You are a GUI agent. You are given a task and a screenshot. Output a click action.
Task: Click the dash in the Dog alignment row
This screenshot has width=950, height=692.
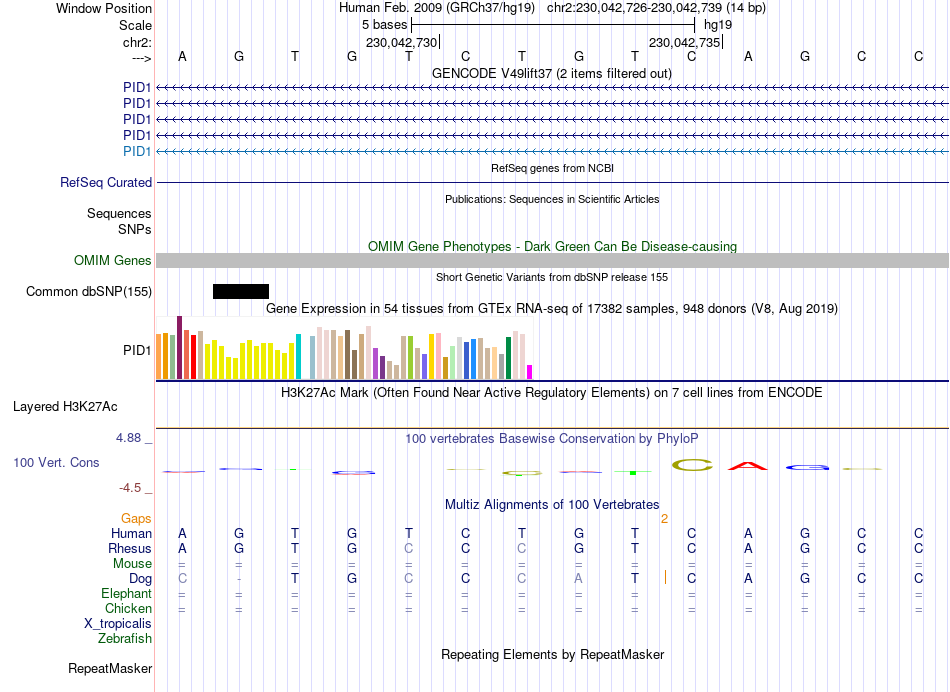tap(239, 580)
